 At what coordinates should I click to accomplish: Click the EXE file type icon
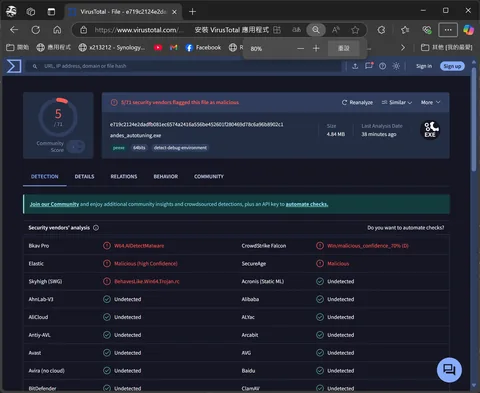(430, 130)
